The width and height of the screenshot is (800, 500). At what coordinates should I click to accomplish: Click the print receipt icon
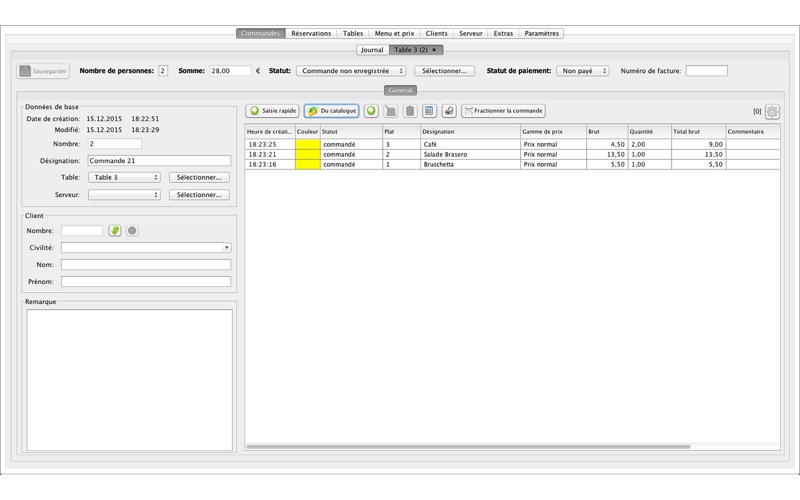(x=448, y=111)
